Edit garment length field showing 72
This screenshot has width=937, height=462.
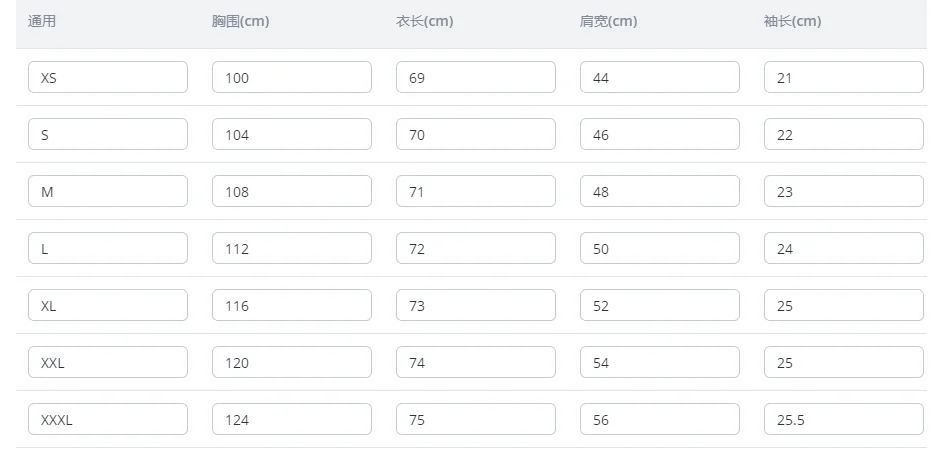point(475,249)
